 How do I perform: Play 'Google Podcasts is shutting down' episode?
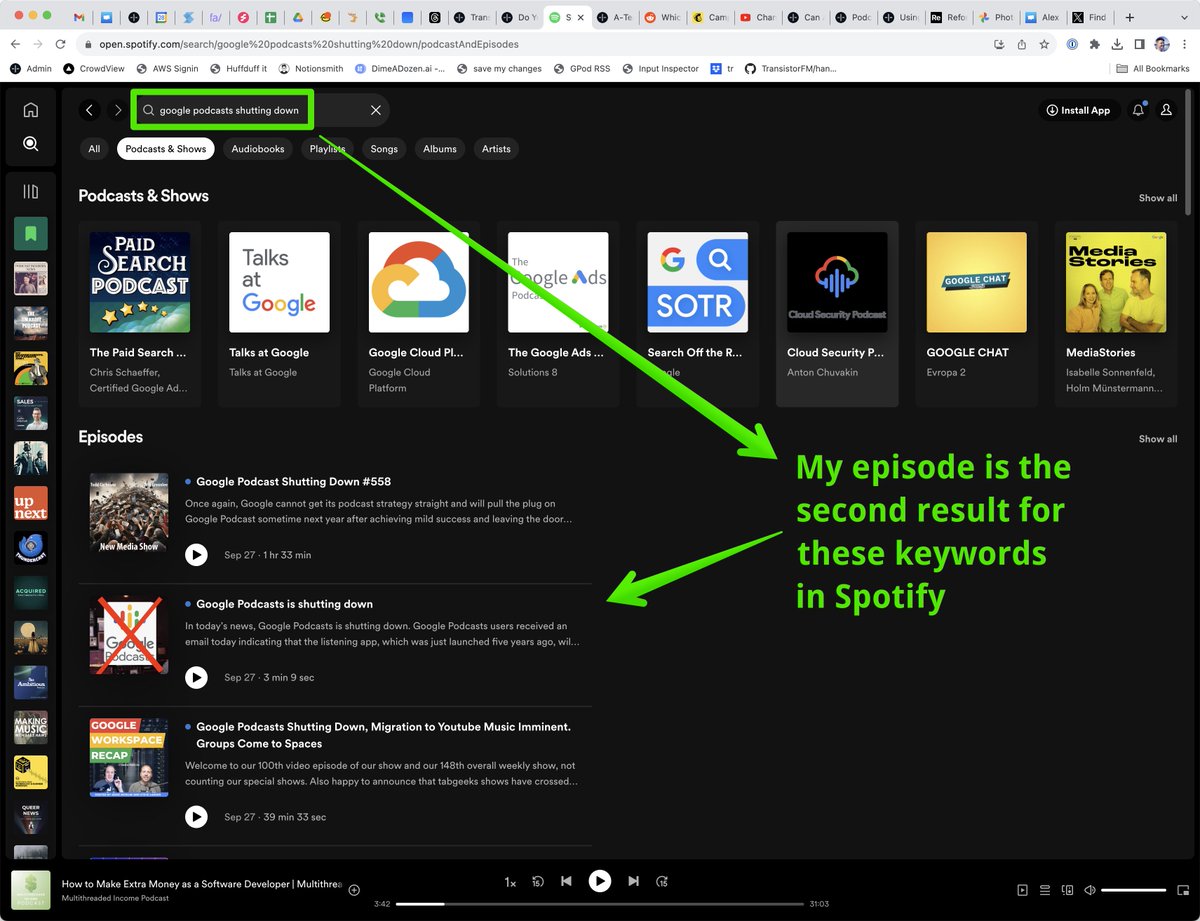click(x=196, y=677)
